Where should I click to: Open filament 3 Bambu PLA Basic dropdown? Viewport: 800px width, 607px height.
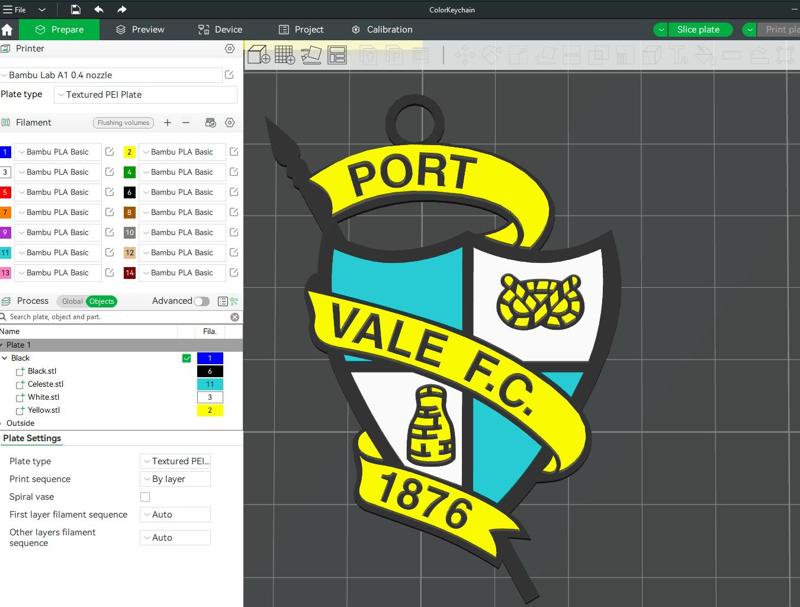pyautogui.click(x=58, y=172)
